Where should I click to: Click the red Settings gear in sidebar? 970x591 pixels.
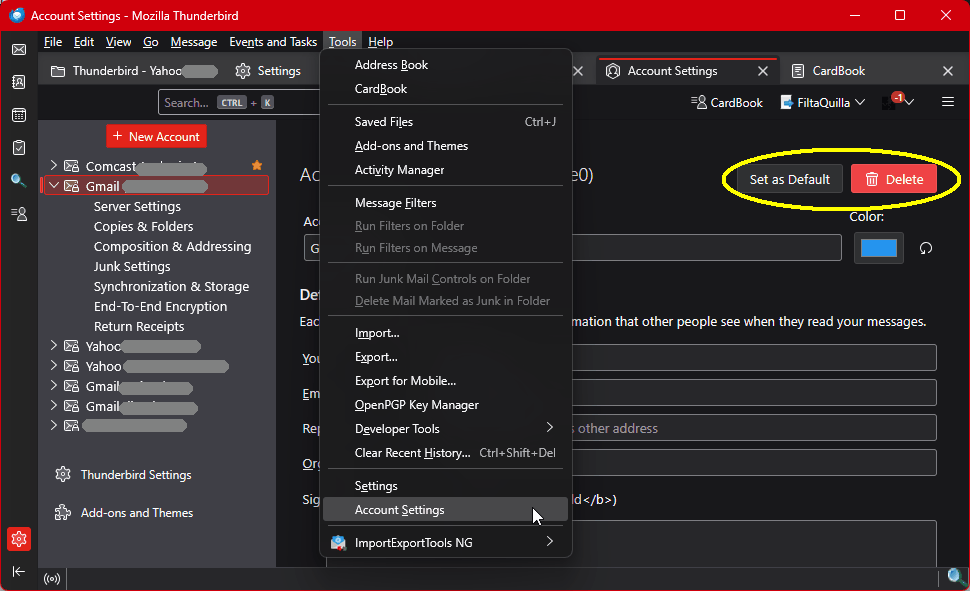pos(19,539)
